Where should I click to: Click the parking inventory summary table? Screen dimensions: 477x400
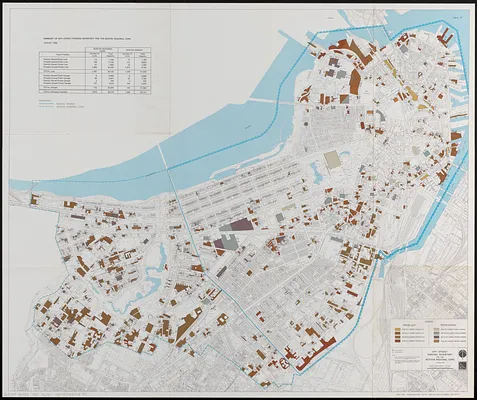[x=95, y=71]
